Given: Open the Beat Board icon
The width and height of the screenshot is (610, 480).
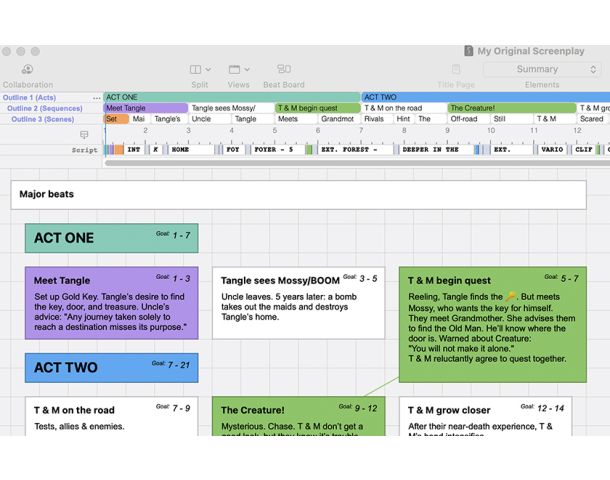Looking at the screenshot, I should click(x=283, y=70).
